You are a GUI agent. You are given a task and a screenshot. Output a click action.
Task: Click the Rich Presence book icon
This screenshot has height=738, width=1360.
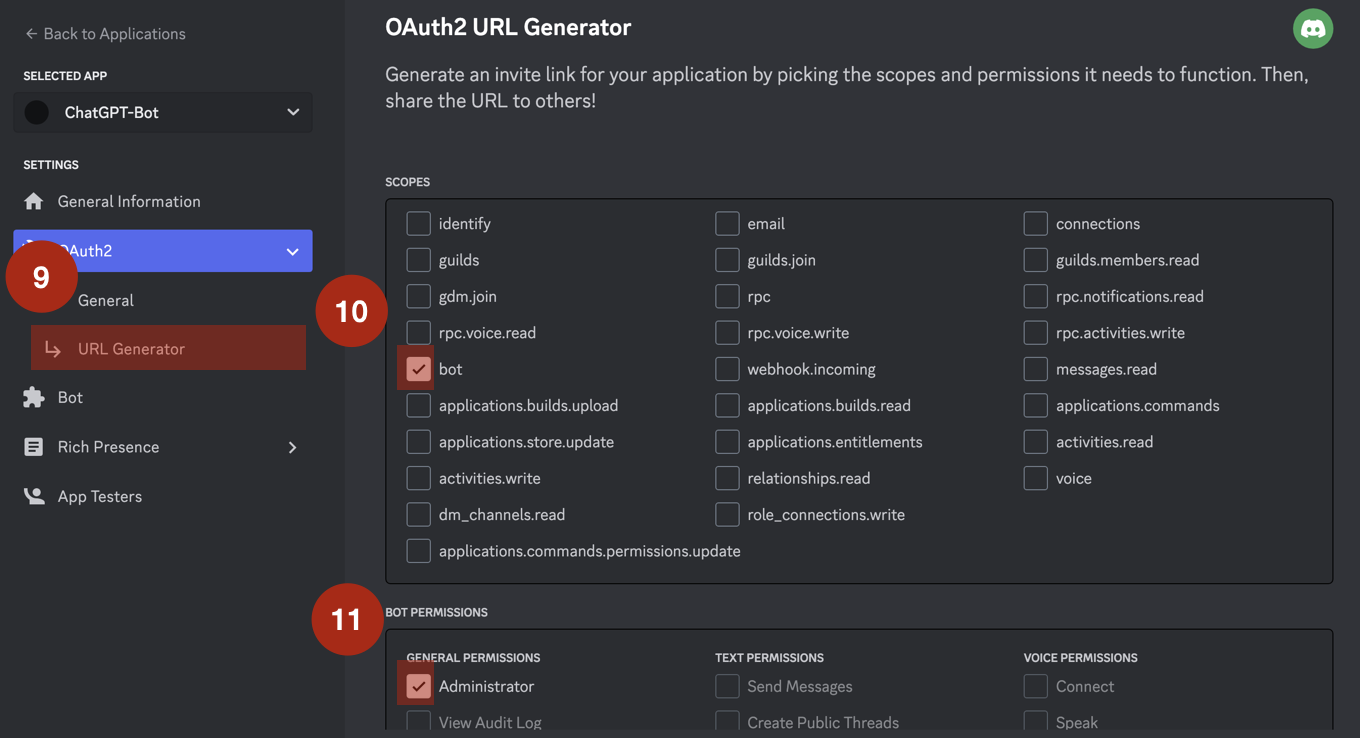point(34,446)
